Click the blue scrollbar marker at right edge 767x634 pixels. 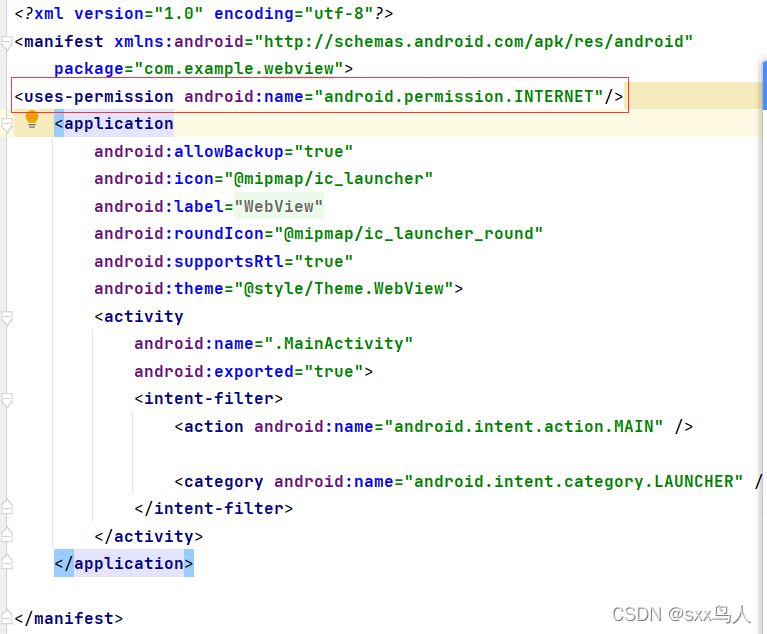[x=765, y=86]
